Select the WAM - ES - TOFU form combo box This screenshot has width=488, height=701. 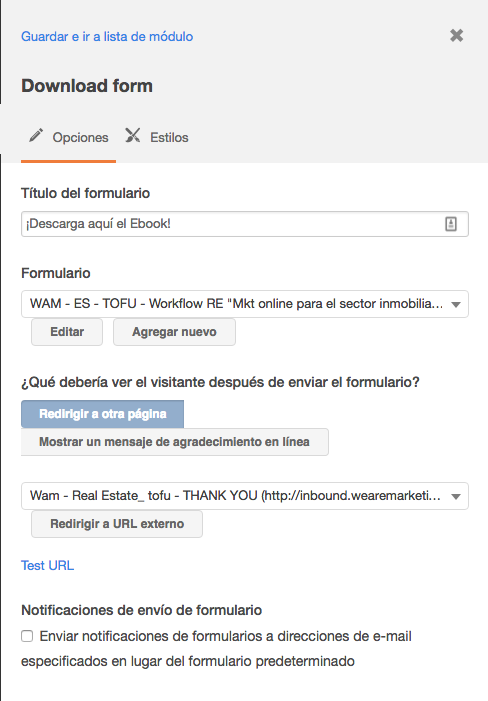245,304
